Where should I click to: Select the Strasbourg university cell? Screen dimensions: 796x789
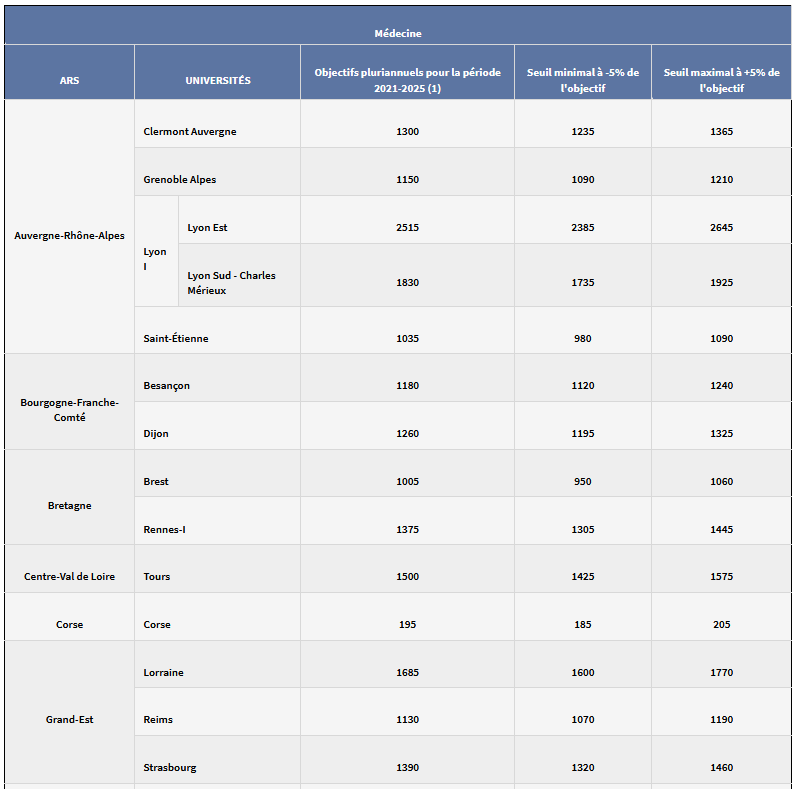(170, 768)
